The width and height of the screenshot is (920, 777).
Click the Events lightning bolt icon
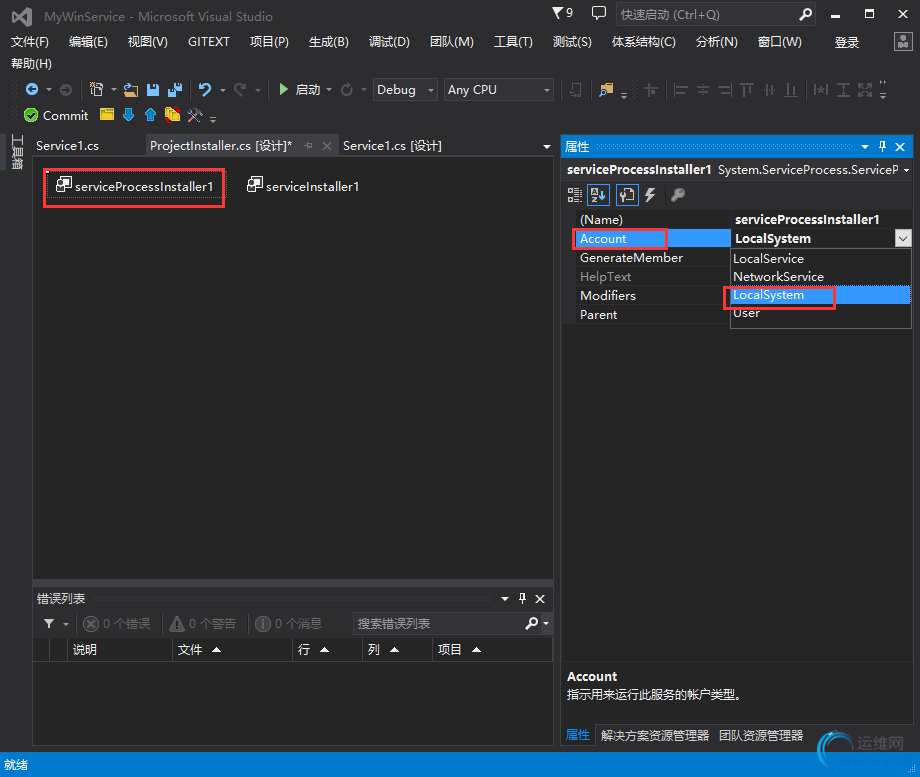click(650, 195)
